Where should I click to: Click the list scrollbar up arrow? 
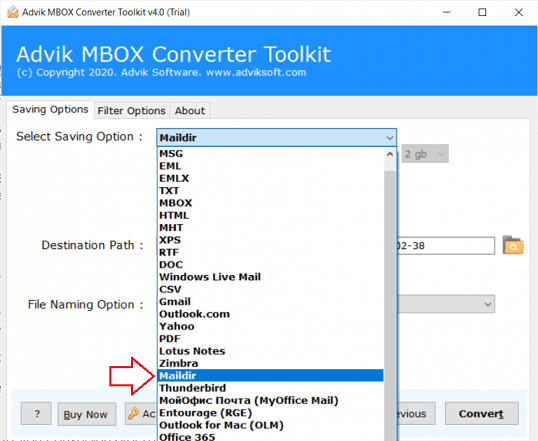390,154
